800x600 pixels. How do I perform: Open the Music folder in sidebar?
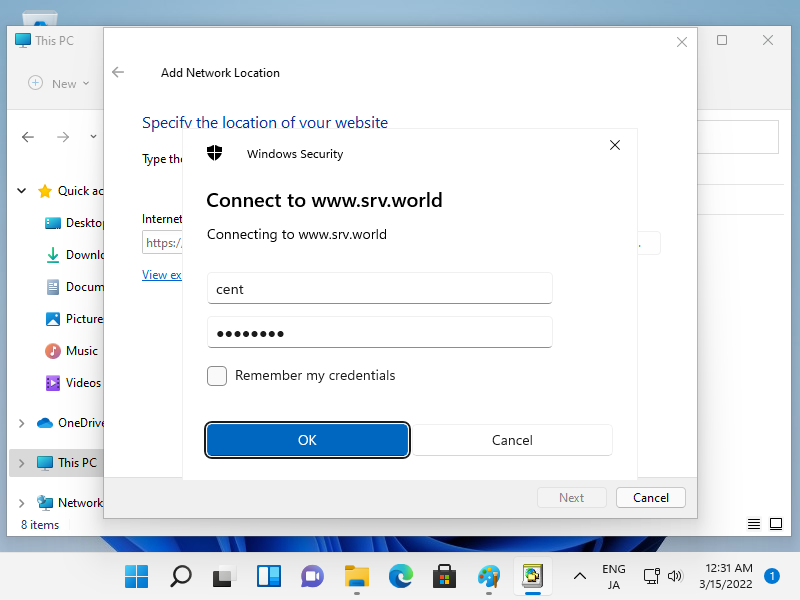pyautogui.click(x=81, y=351)
